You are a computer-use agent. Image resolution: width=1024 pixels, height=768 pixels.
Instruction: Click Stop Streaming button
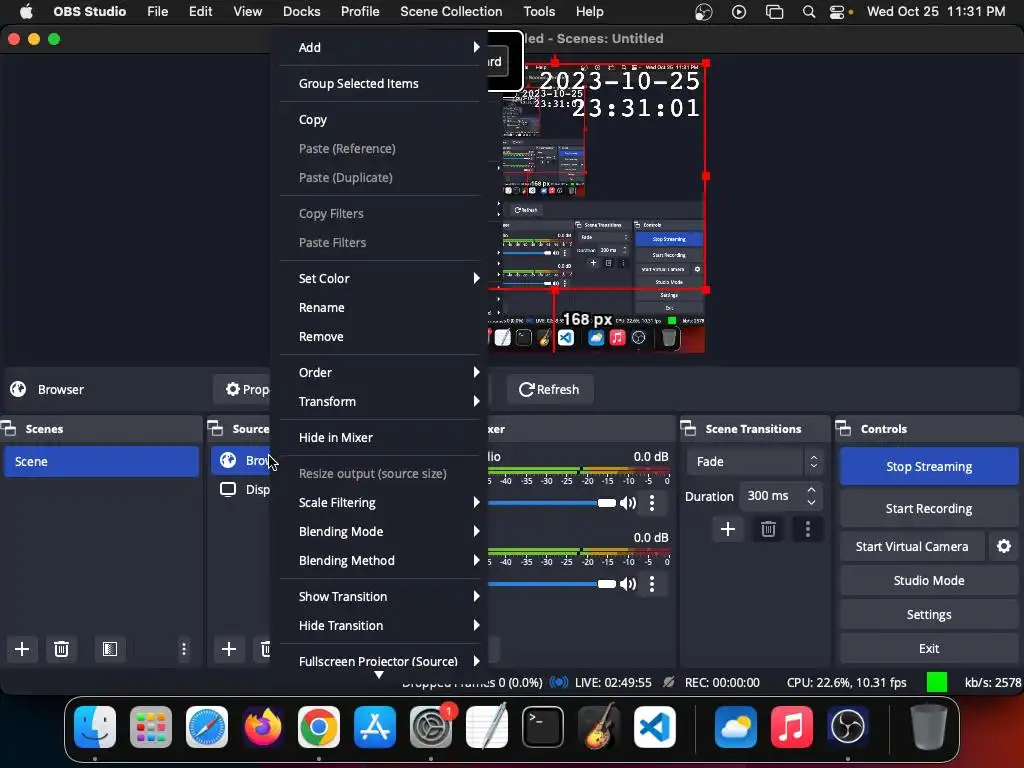tap(929, 466)
